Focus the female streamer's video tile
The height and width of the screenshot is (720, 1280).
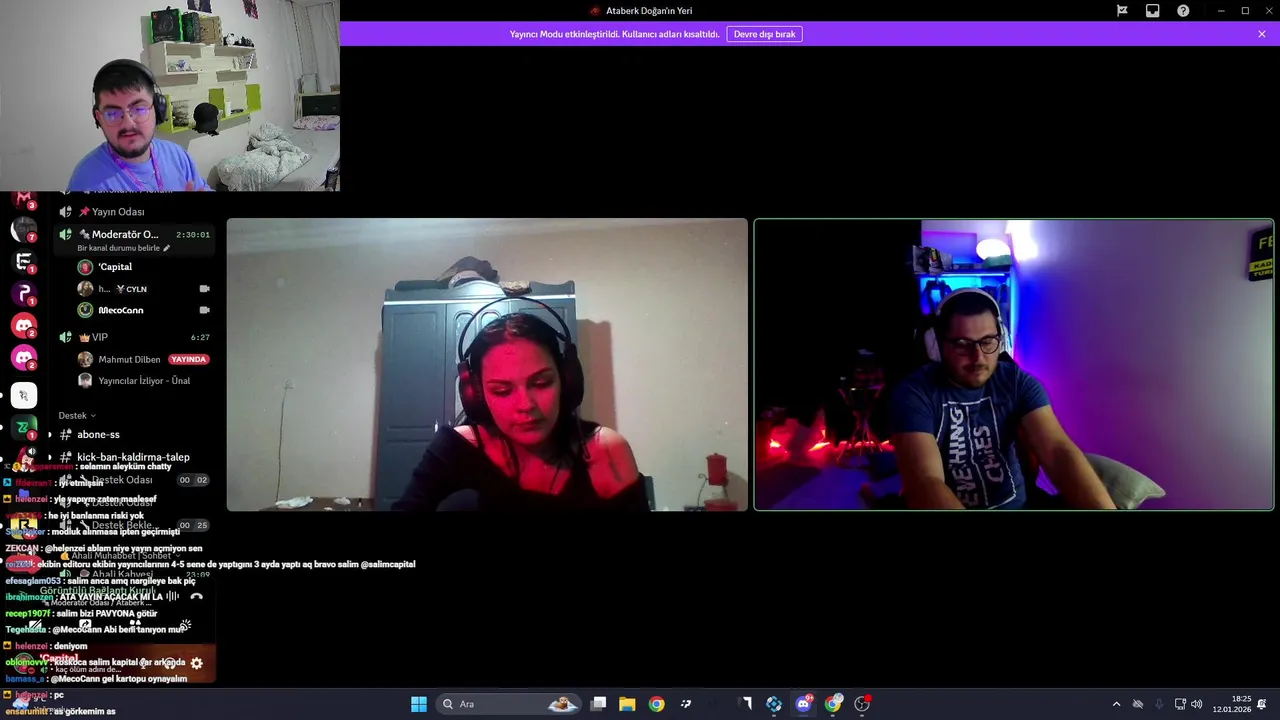click(487, 365)
